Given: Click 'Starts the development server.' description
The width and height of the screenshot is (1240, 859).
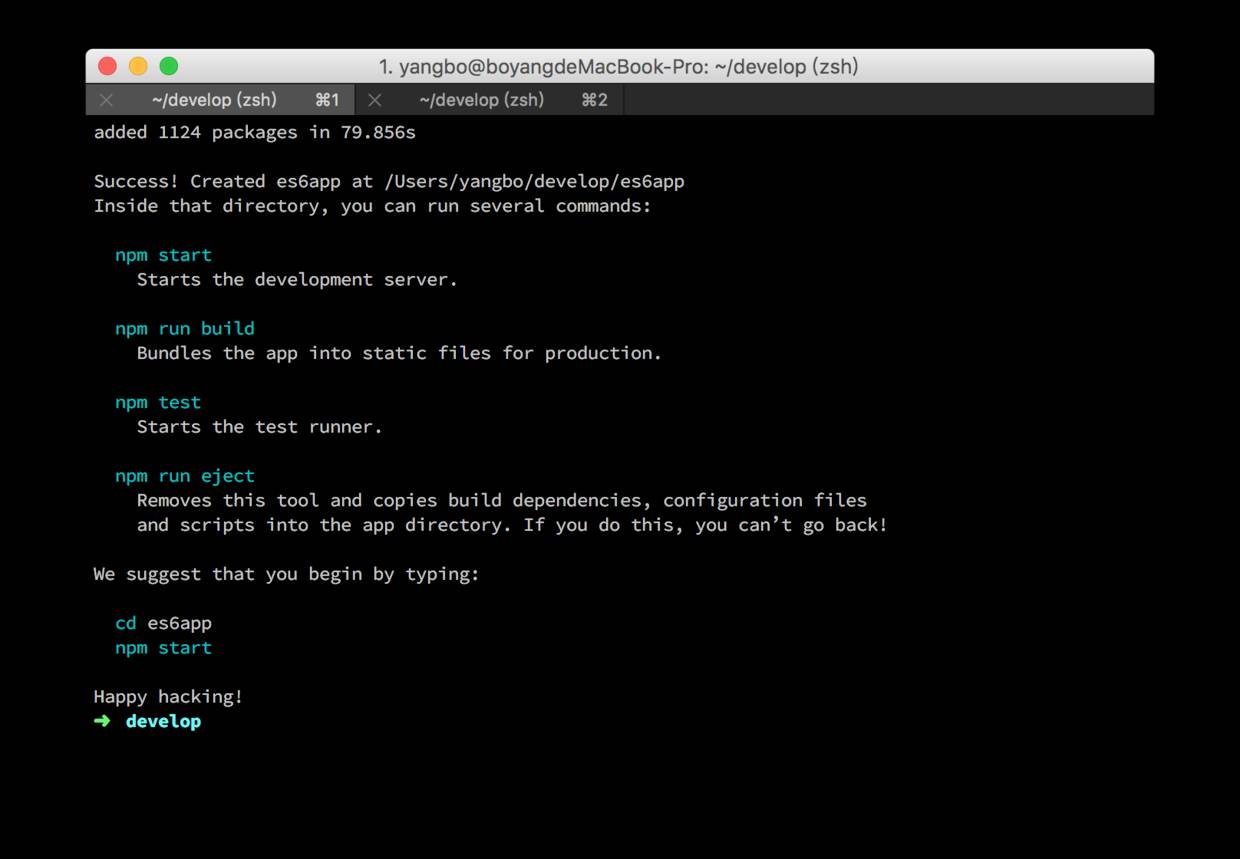Looking at the screenshot, I should pyautogui.click(x=297, y=279).
